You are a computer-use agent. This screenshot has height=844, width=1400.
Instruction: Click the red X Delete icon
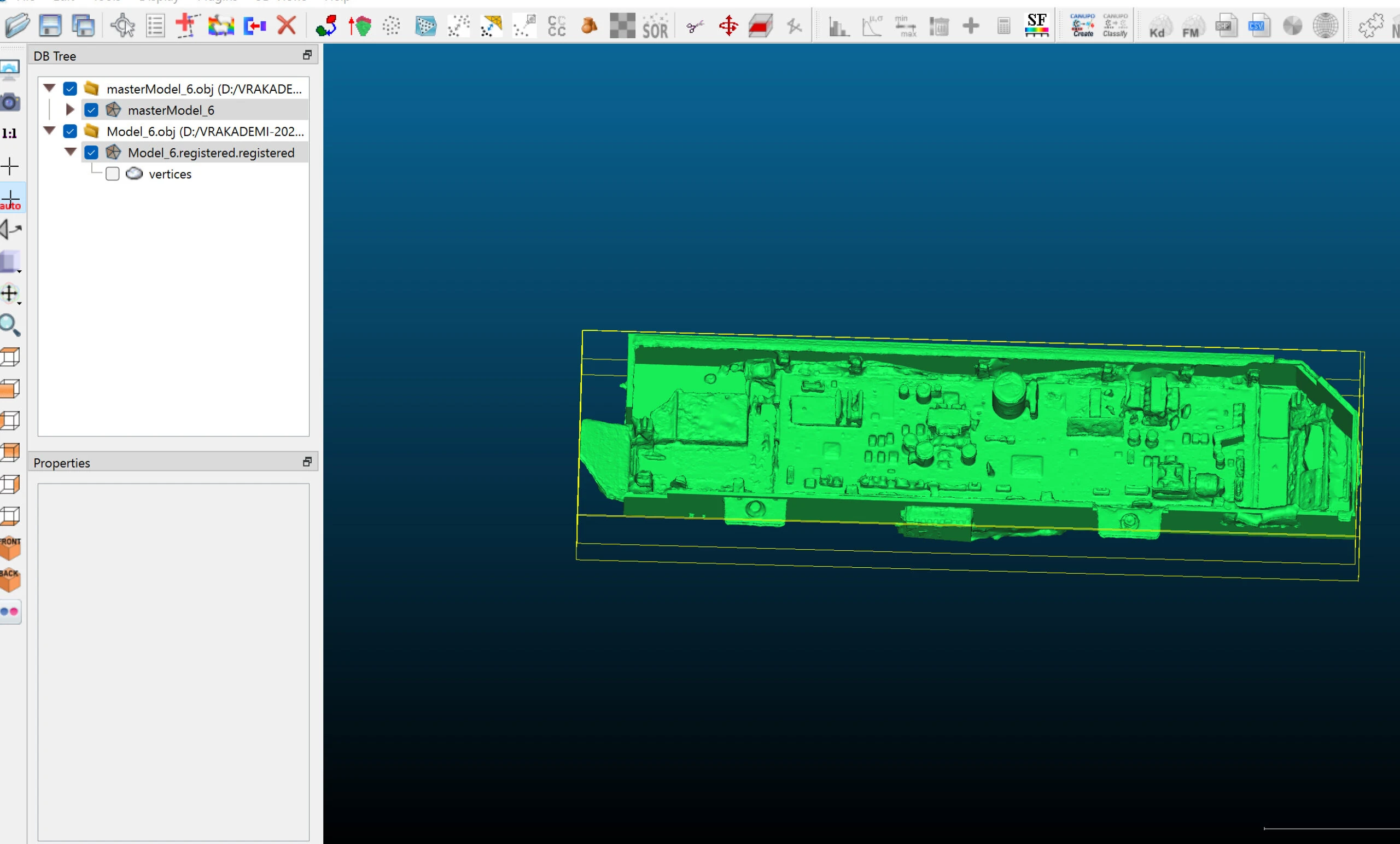287,26
